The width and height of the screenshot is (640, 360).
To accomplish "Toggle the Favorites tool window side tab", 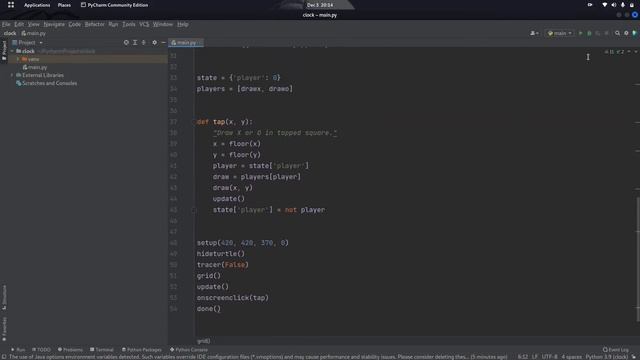I will tap(4, 329).
